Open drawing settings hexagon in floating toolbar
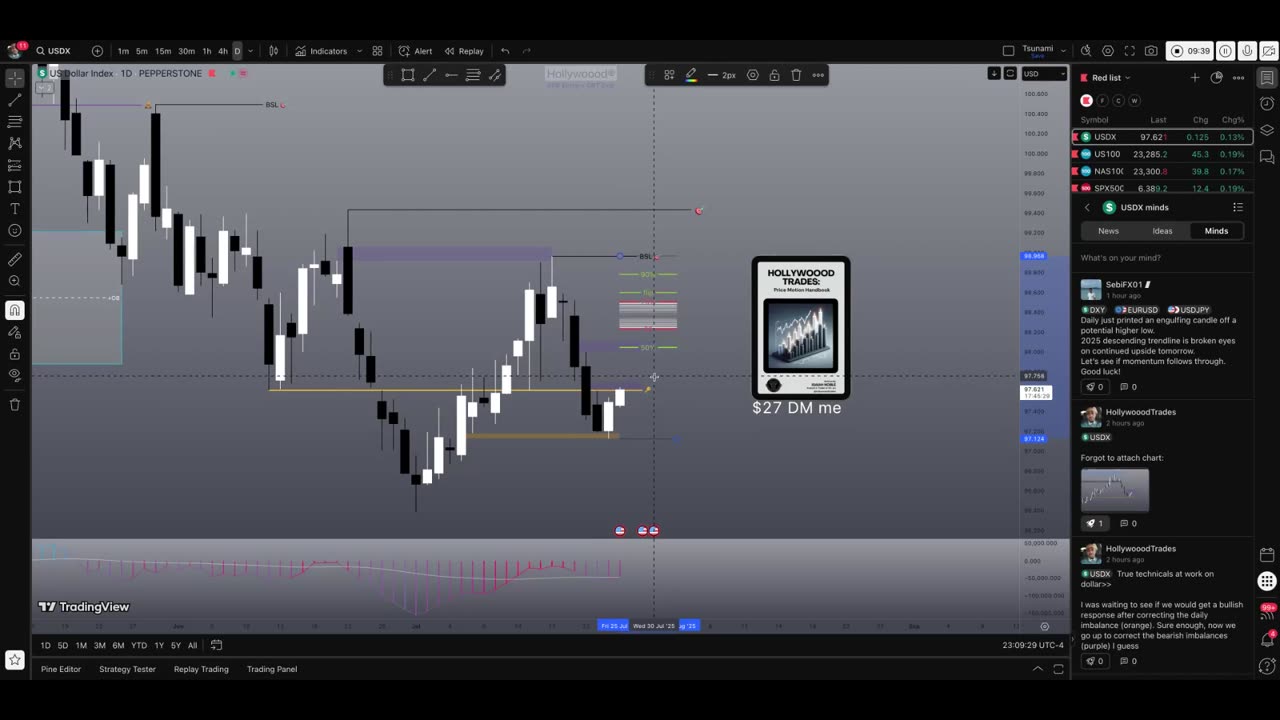 click(753, 75)
